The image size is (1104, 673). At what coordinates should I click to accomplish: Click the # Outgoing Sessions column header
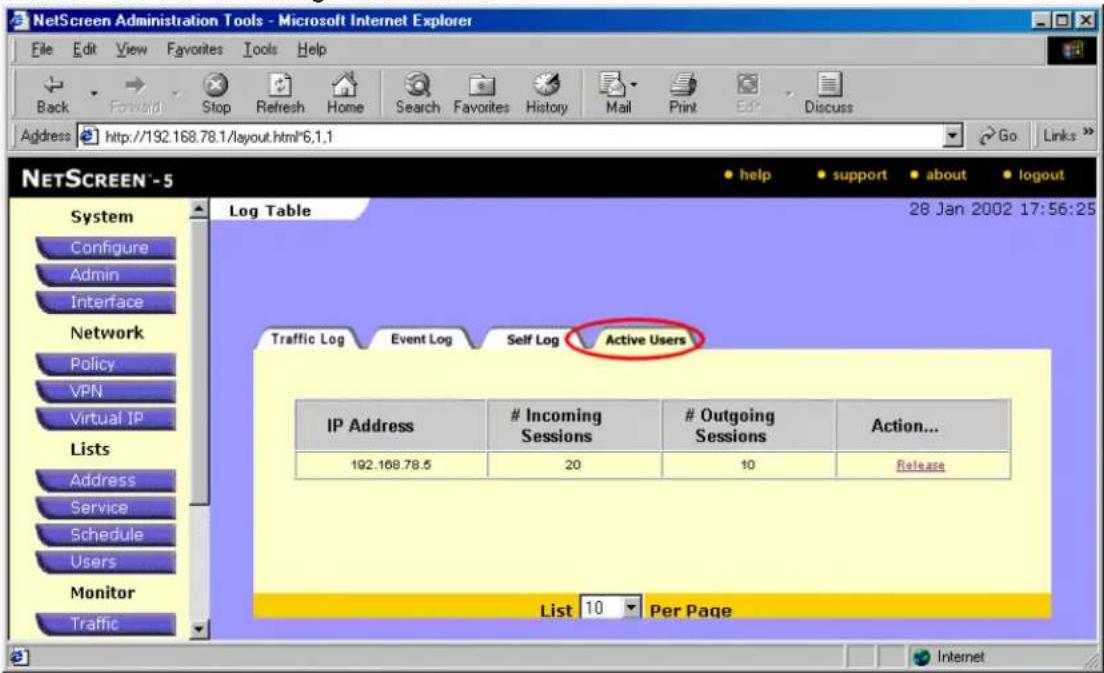point(748,425)
